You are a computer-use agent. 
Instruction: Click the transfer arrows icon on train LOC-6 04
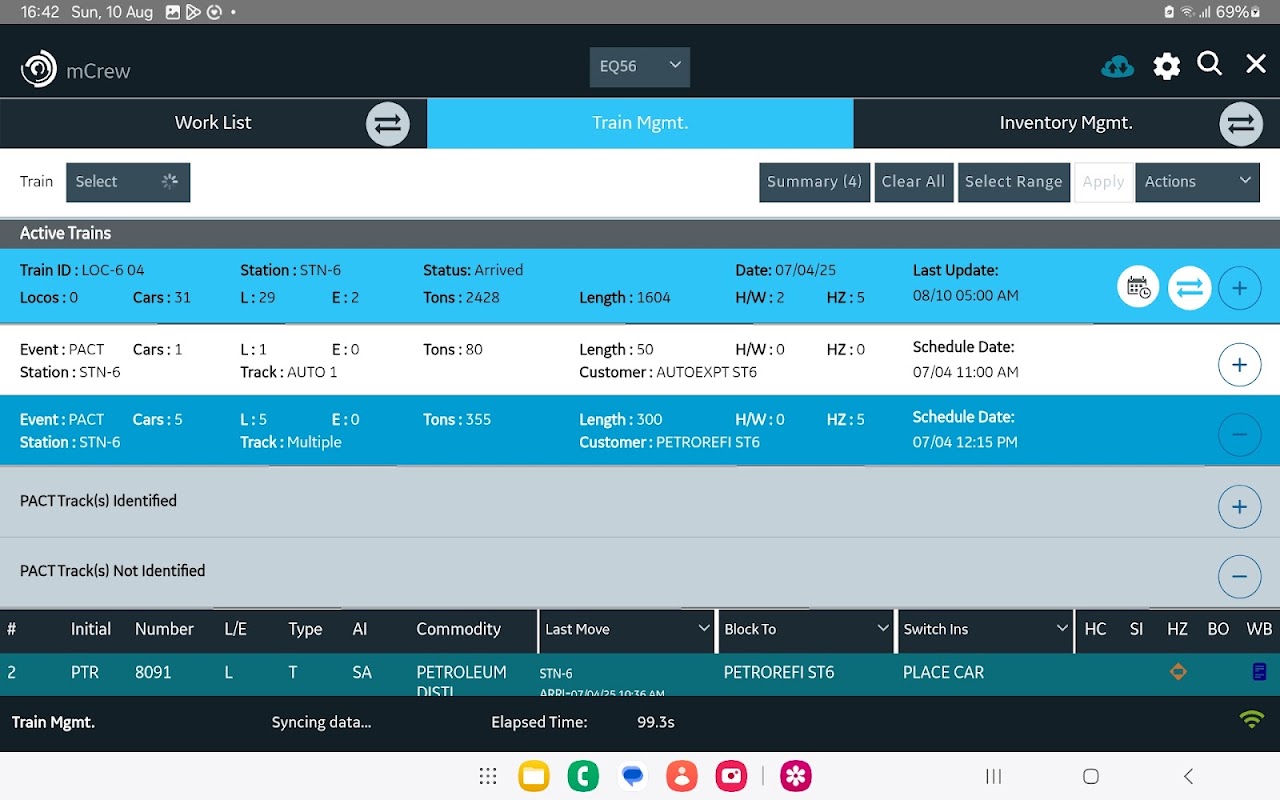(x=1189, y=288)
